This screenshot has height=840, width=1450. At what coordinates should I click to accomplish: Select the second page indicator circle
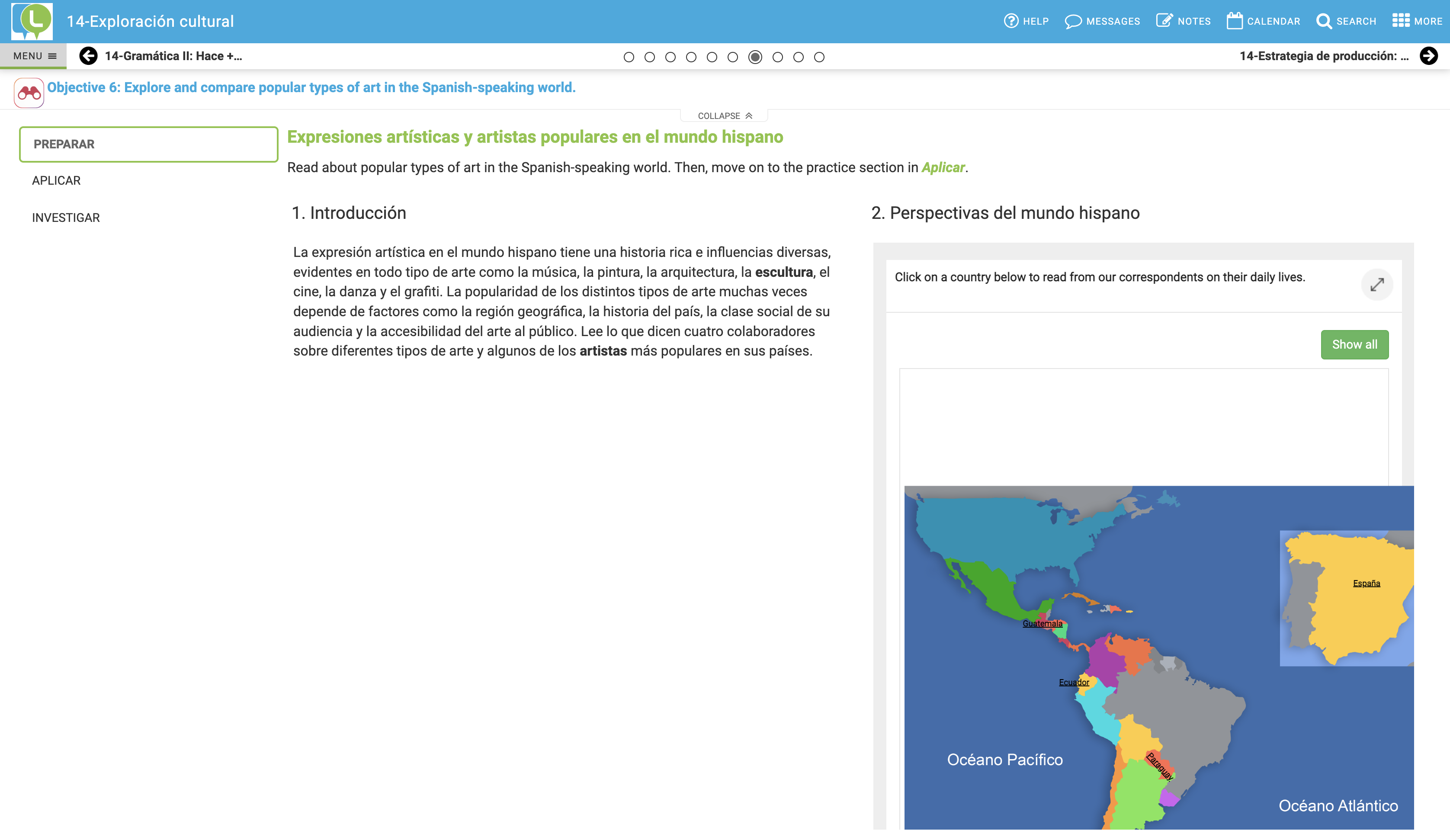[x=650, y=57]
